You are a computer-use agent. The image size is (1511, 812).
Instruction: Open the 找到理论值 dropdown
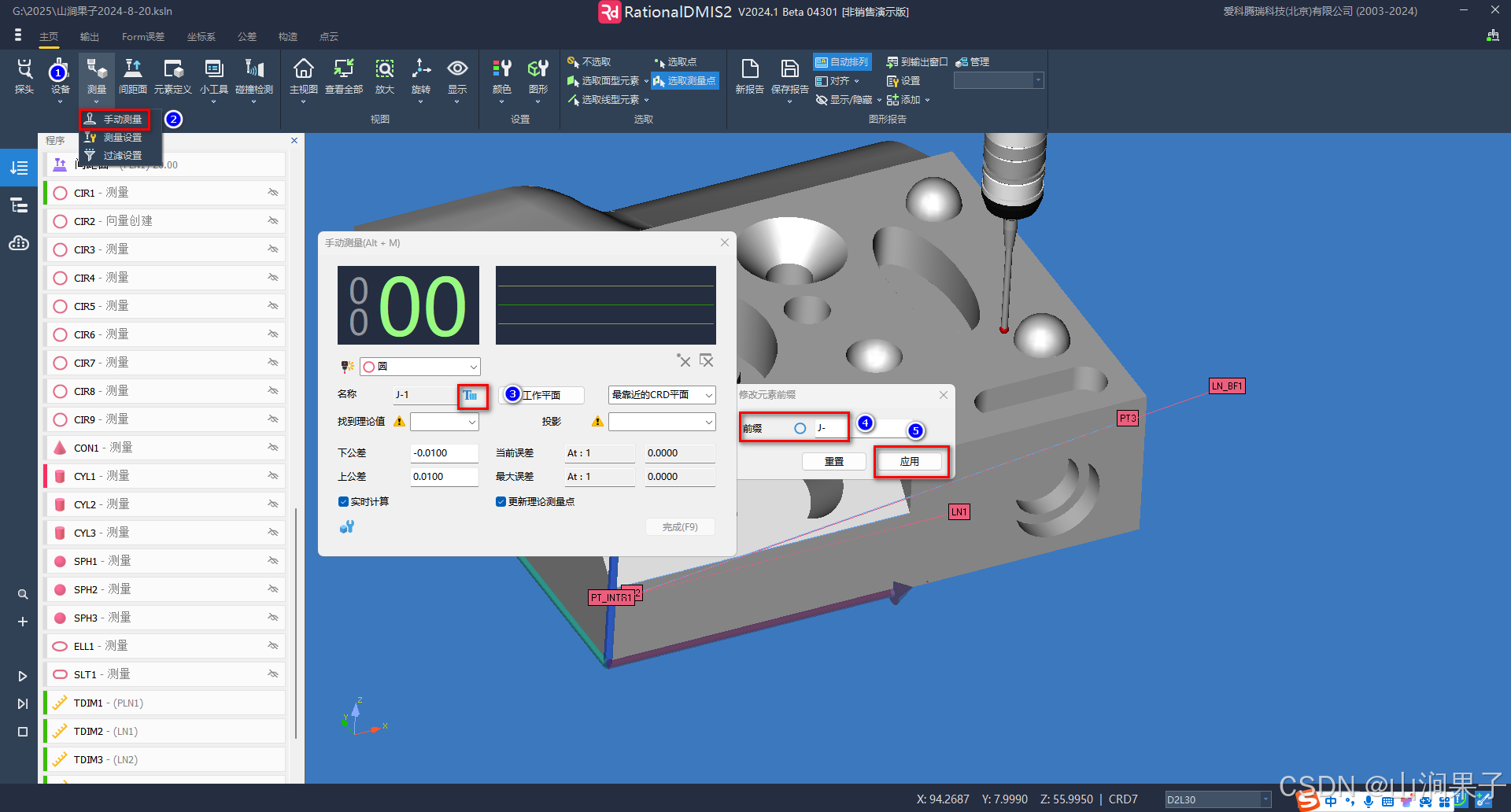pos(444,422)
